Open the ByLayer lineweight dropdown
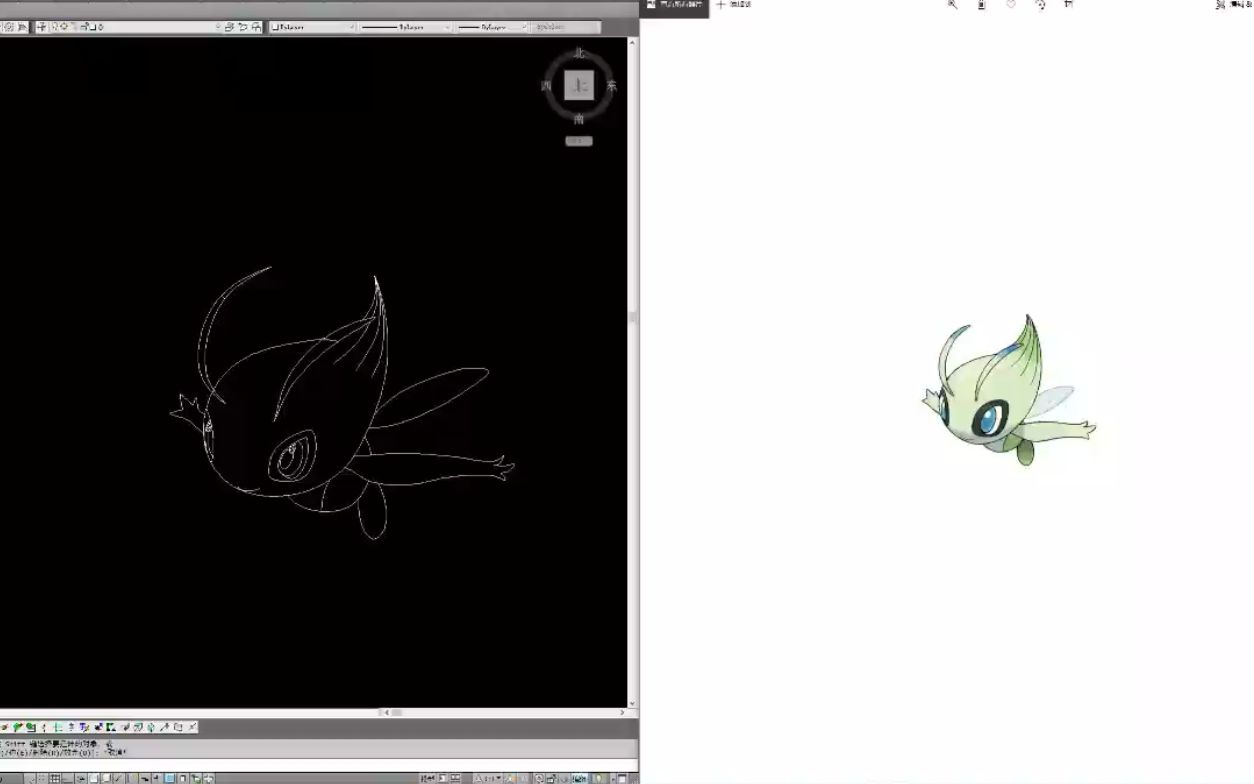The width and height of the screenshot is (1254, 784). tap(492, 27)
